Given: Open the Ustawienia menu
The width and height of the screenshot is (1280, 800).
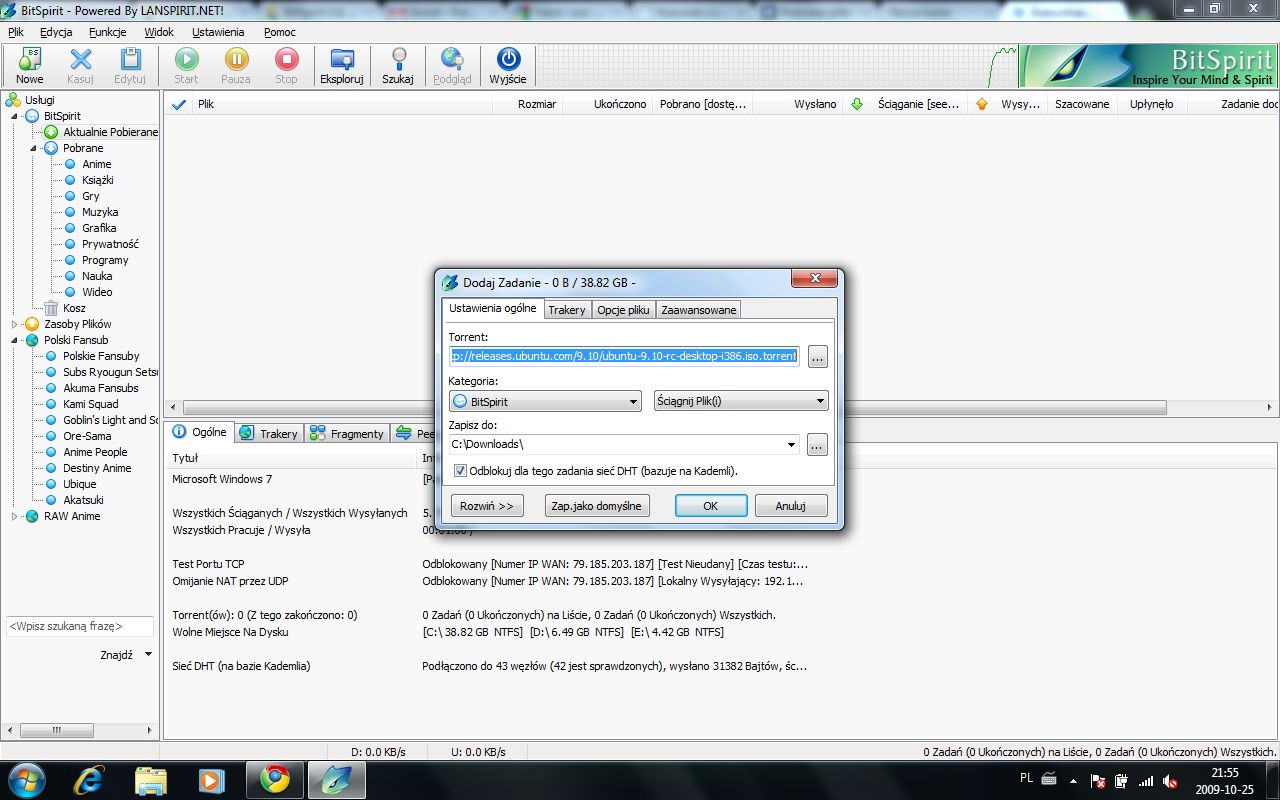Looking at the screenshot, I should (218, 32).
